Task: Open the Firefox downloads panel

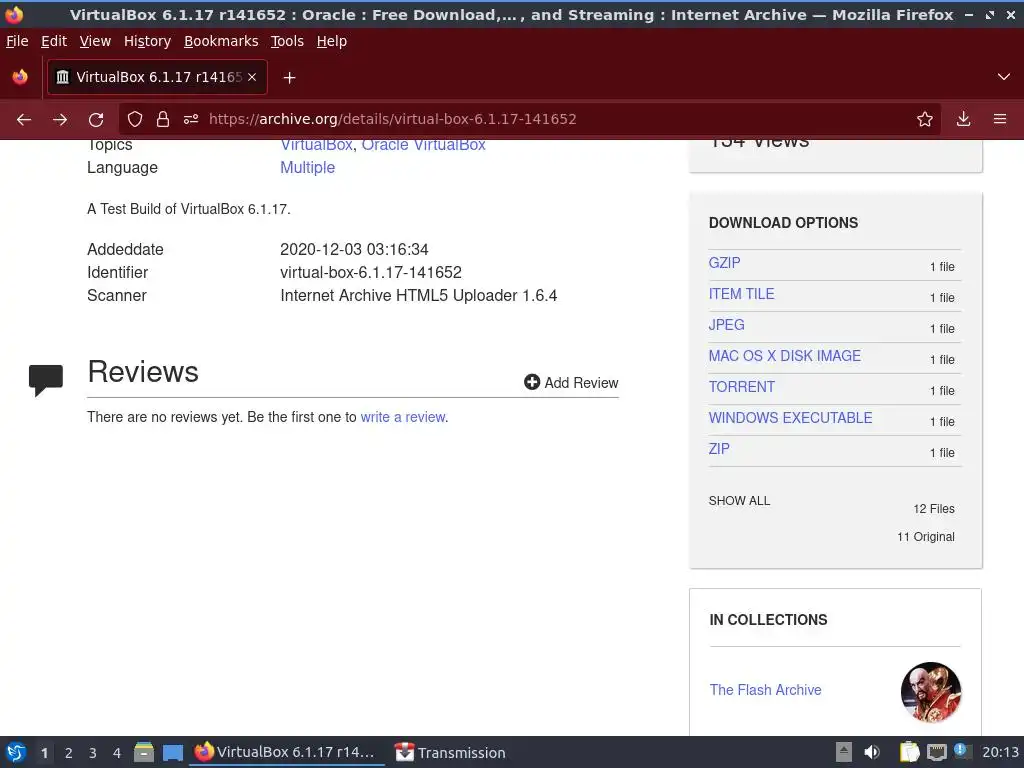Action: click(x=963, y=120)
